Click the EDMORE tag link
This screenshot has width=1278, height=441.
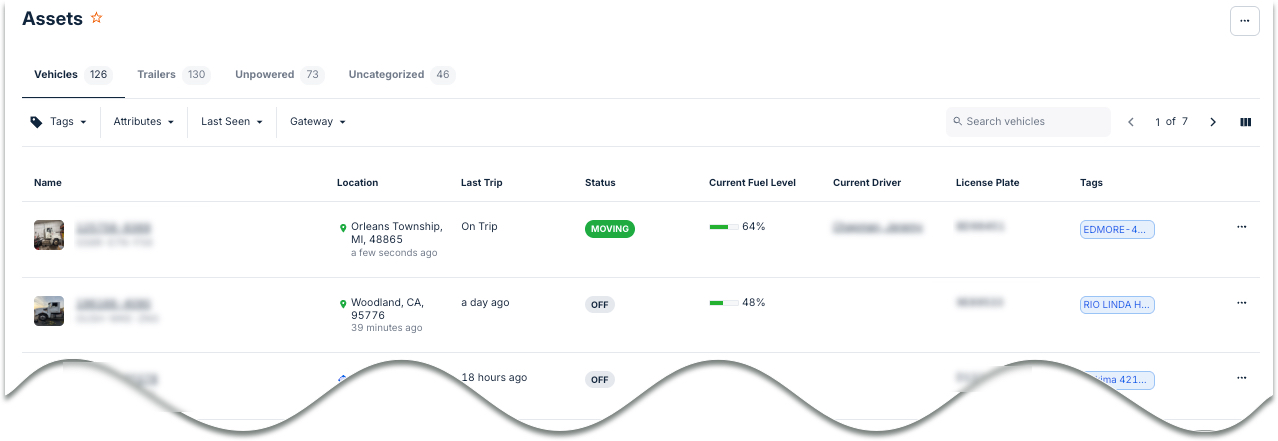coord(1117,230)
